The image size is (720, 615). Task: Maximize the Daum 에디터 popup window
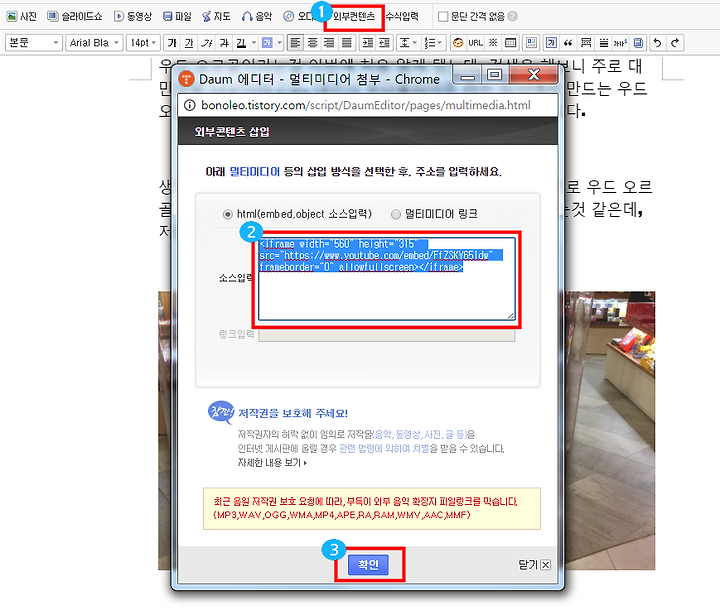[x=494, y=75]
